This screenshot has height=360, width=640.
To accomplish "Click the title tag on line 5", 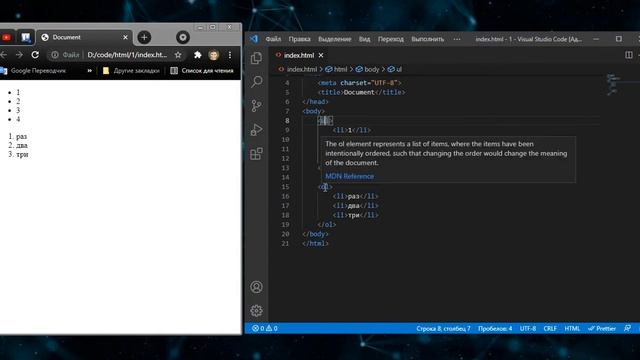I will pyautogui.click(x=361, y=92).
